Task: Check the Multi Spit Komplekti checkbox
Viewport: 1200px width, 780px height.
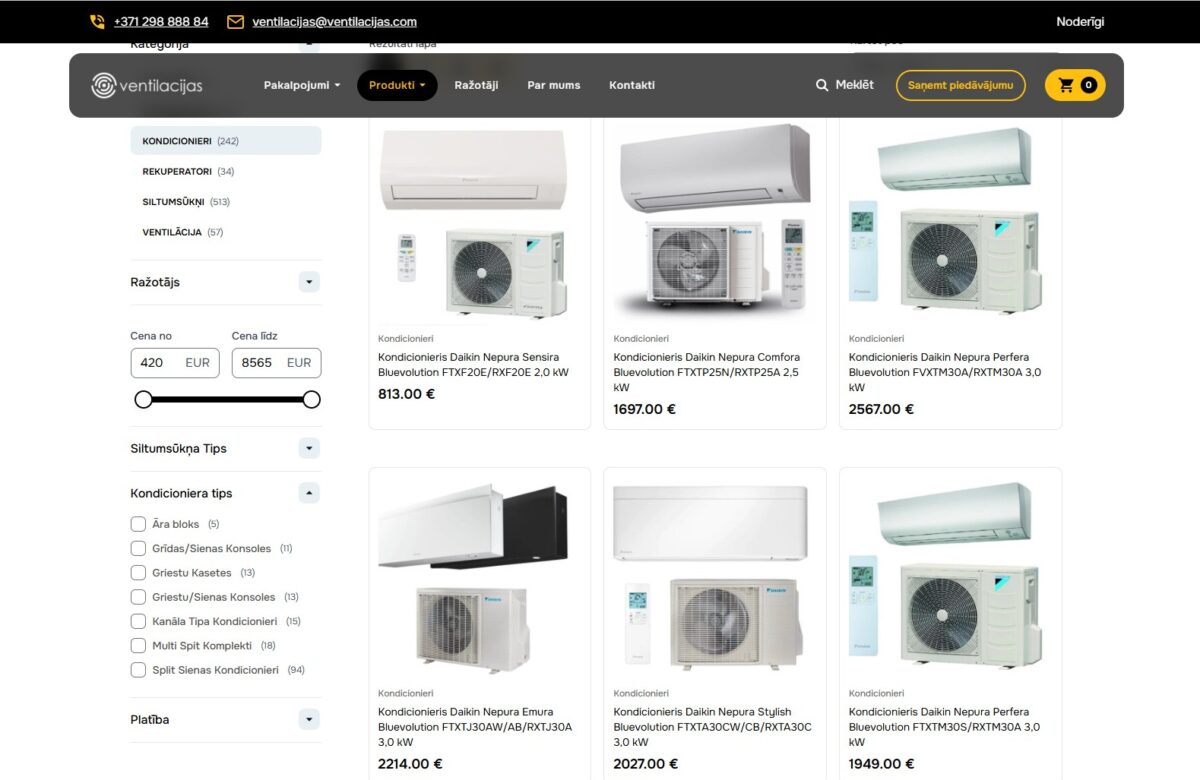Action: click(x=138, y=646)
